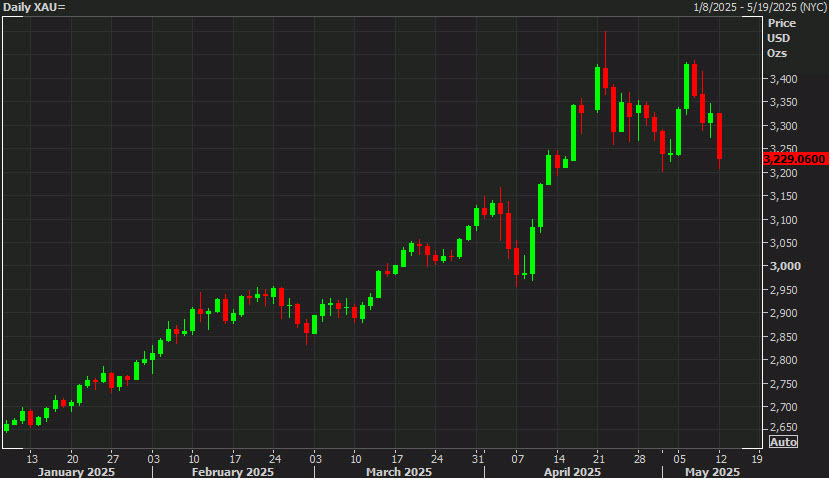The height and width of the screenshot is (478, 829).
Task: Click the 'Ozs' unit label
Action: point(777,53)
